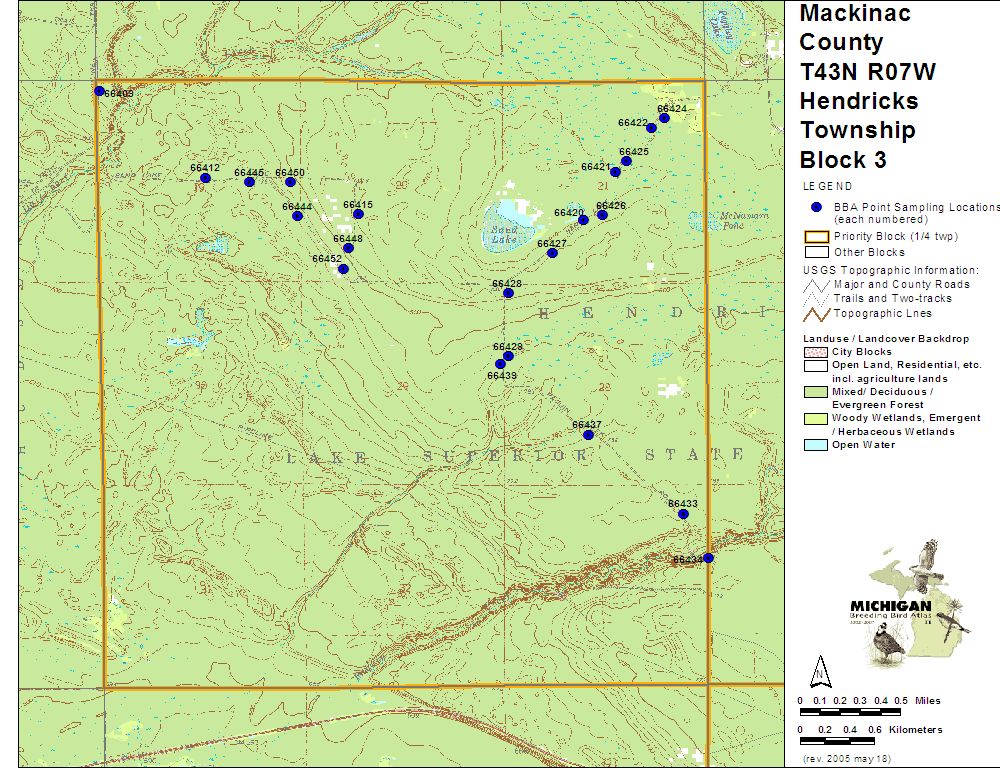Select sampling point 66424 marker
The image size is (1000, 768).
pyautogui.click(x=664, y=118)
